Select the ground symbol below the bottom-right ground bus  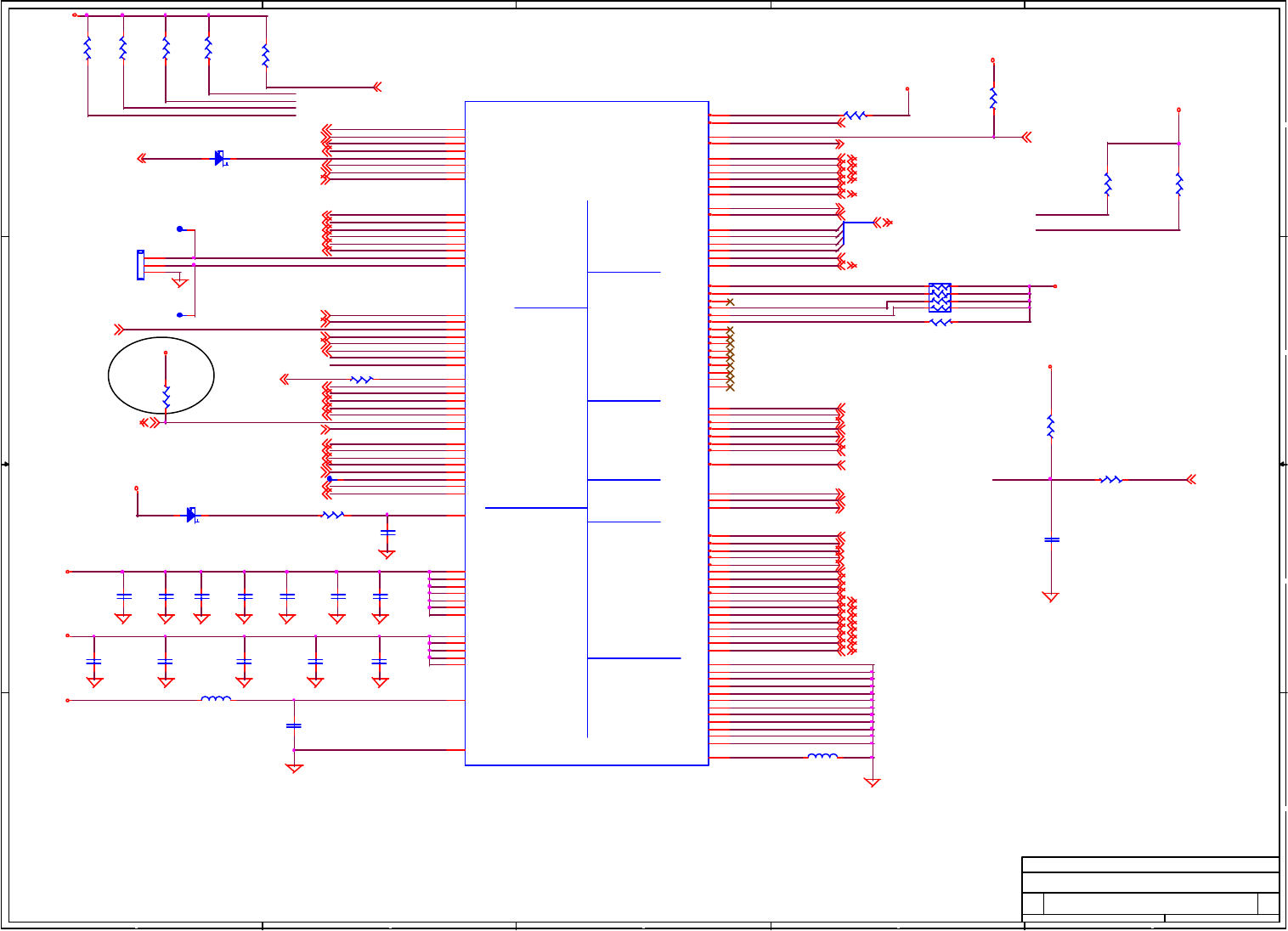click(872, 782)
